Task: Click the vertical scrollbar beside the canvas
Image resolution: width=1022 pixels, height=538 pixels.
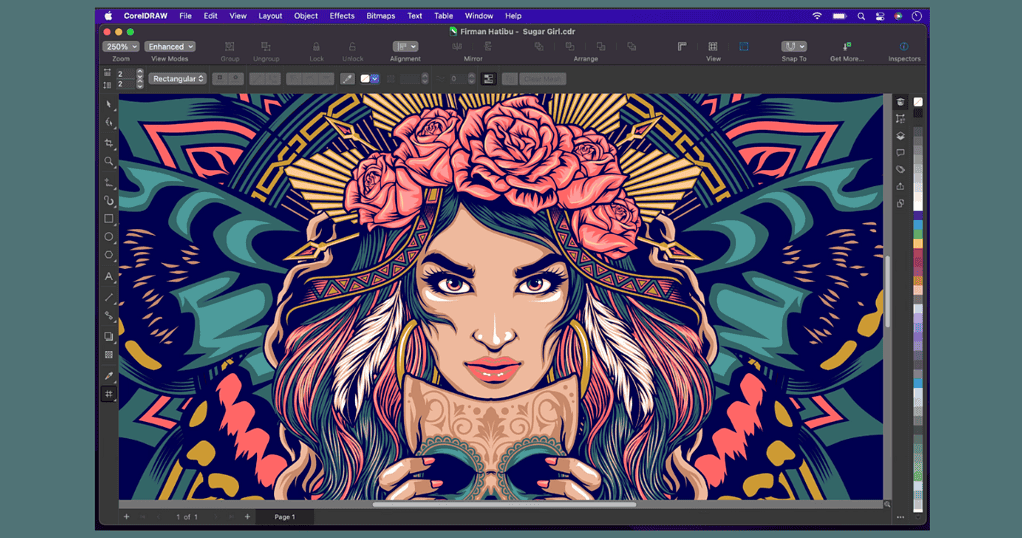Action: click(887, 292)
